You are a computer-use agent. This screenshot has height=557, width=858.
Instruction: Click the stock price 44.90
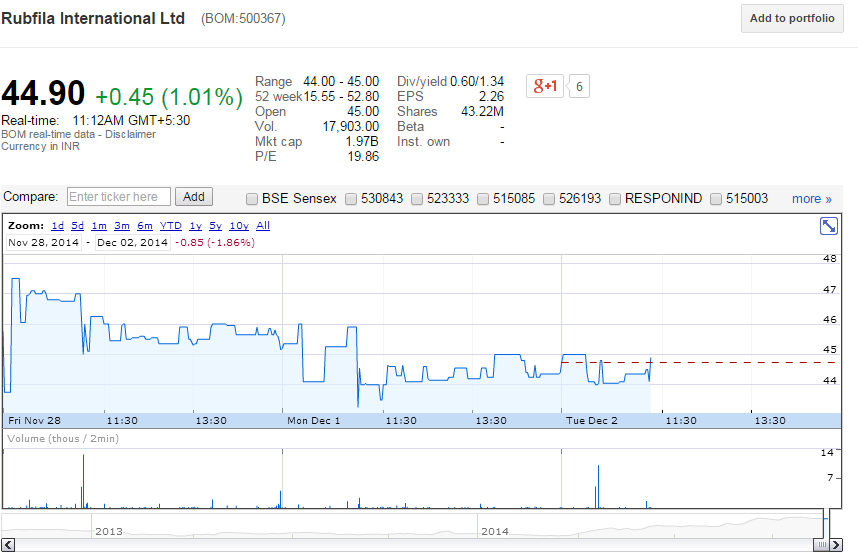[x=43, y=93]
